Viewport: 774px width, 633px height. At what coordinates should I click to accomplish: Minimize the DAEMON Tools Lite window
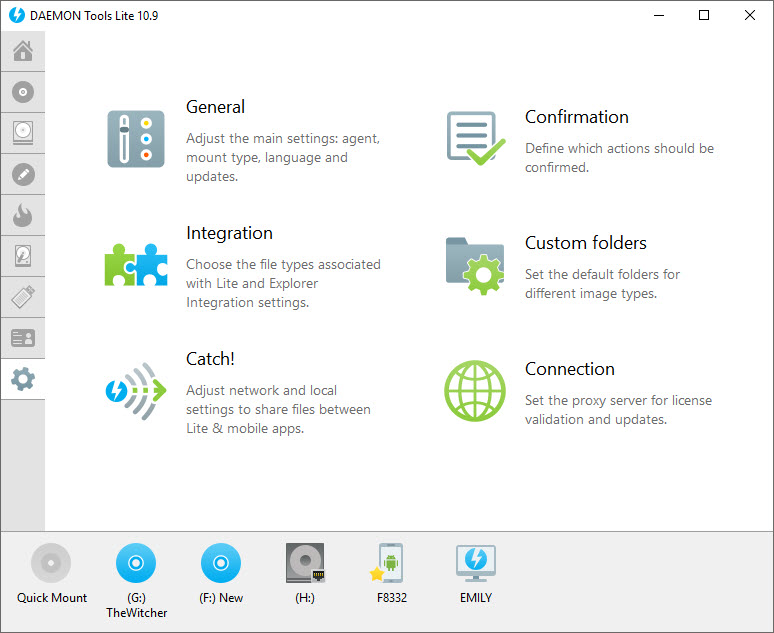[659, 15]
